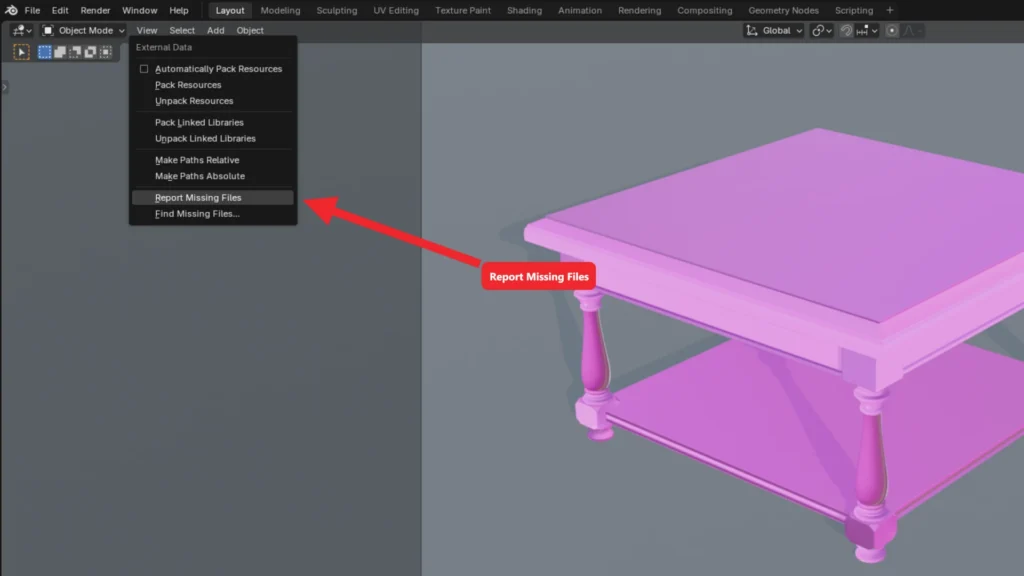Expand the left sidebar arrow
Image resolution: width=1024 pixels, height=576 pixels.
[5, 87]
